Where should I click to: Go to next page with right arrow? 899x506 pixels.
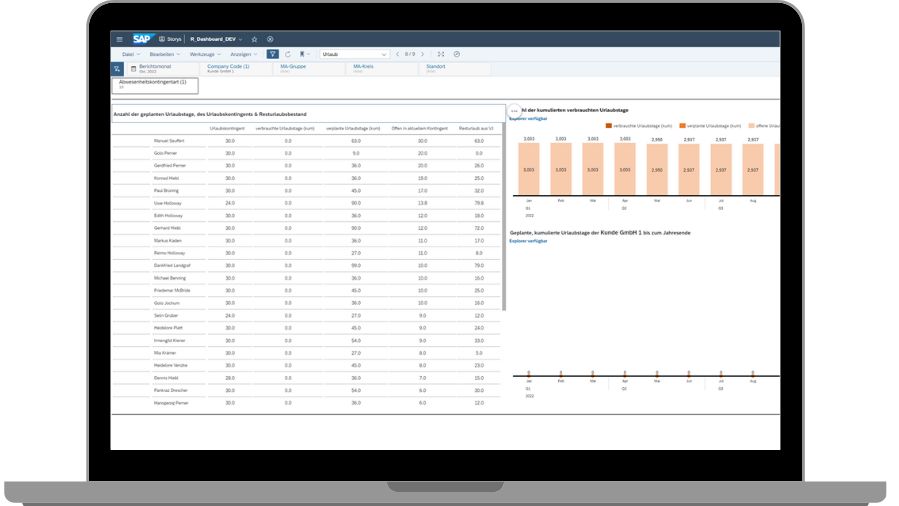(423, 54)
